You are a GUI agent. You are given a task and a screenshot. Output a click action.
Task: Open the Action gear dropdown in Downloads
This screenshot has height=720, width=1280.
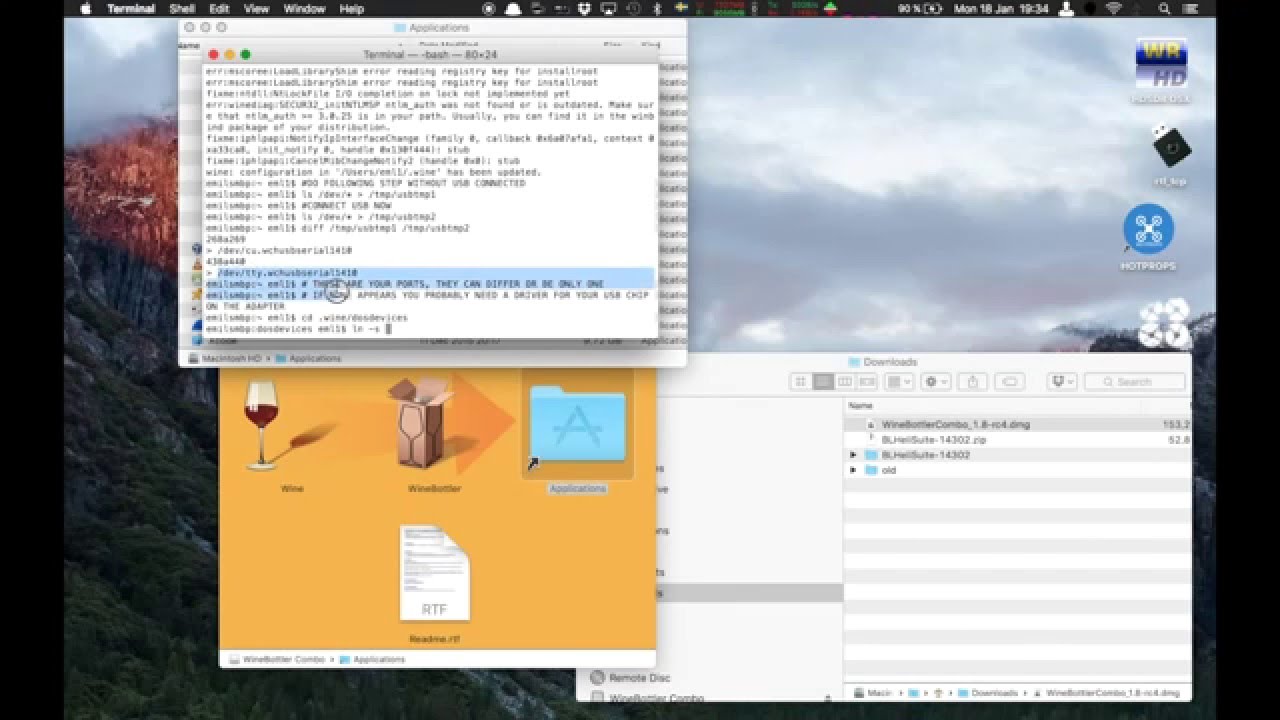936,382
